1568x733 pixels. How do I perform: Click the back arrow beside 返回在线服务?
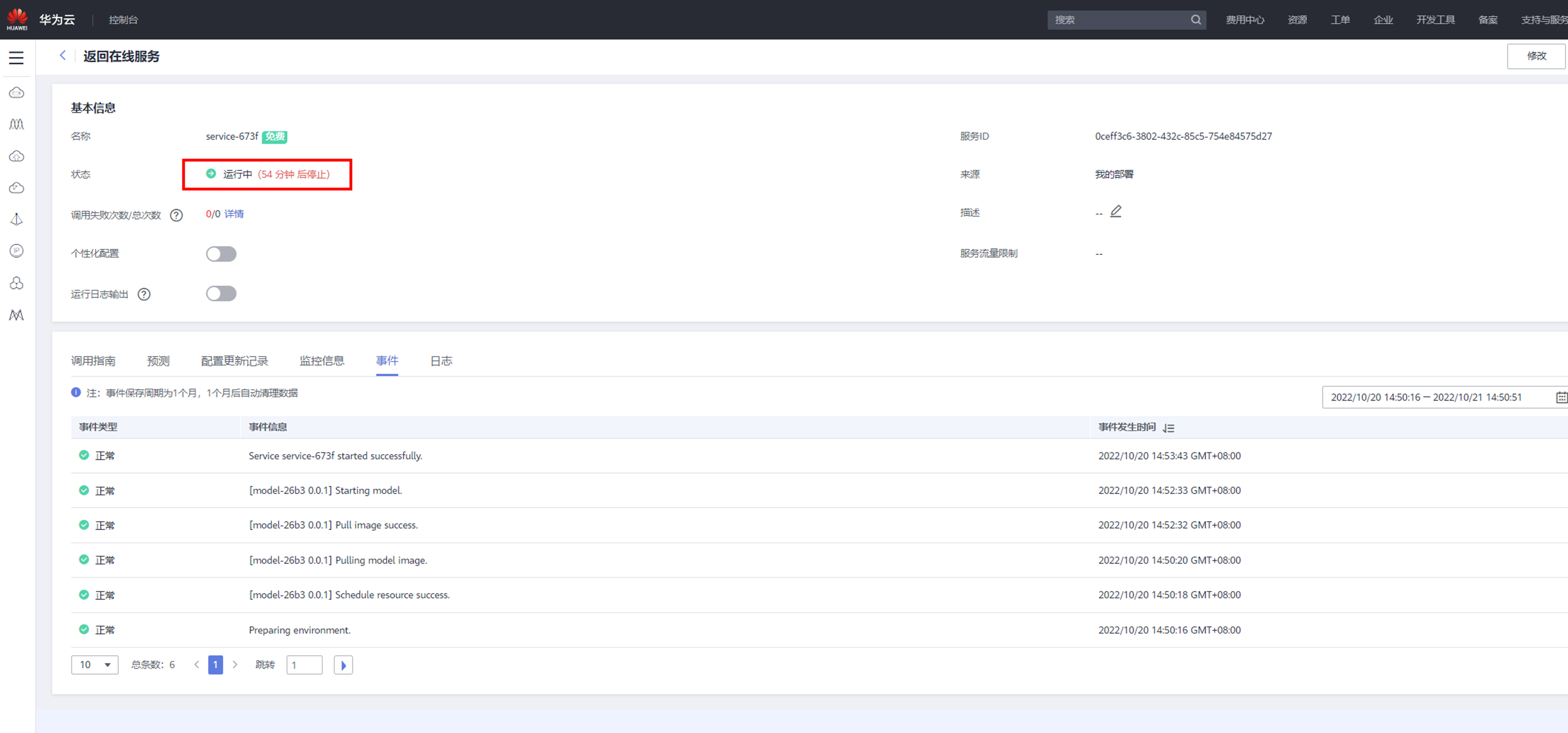point(63,56)
